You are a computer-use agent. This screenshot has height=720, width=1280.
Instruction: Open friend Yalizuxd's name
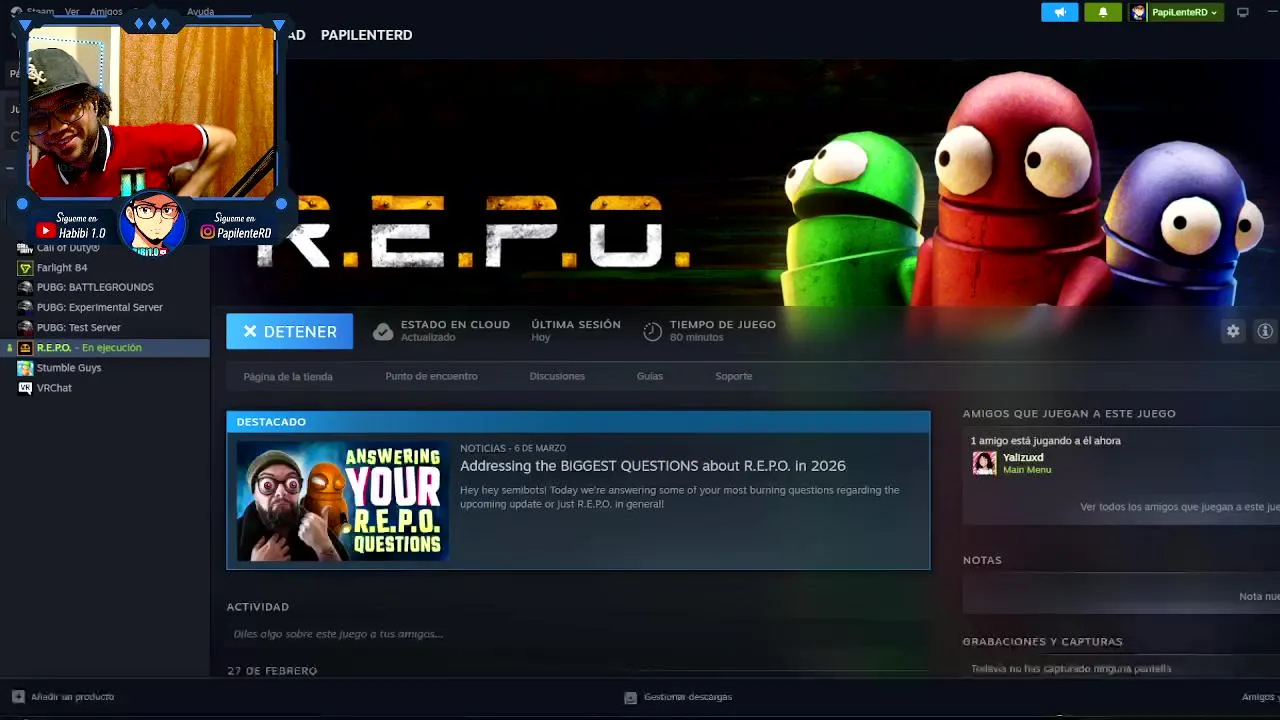[1023, 457]
